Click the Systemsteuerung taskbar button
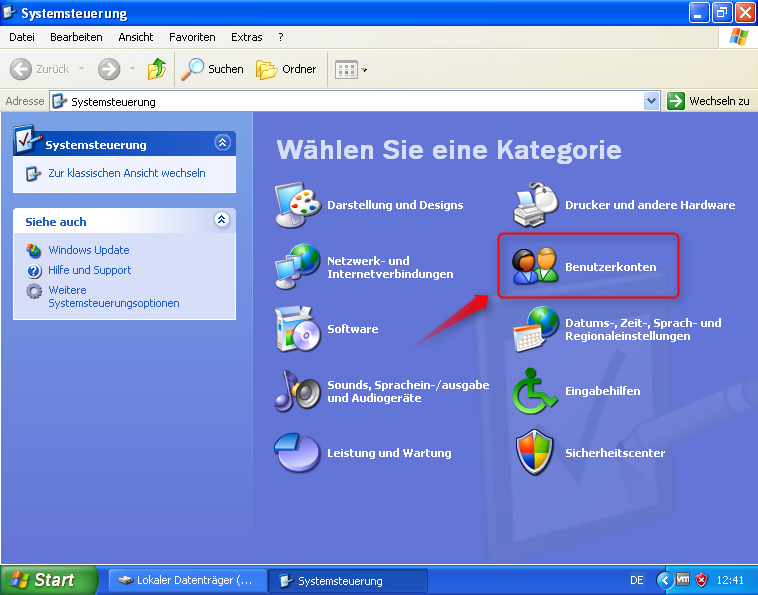The width and height of the screenshot is (758, 595). pos(348,580)
